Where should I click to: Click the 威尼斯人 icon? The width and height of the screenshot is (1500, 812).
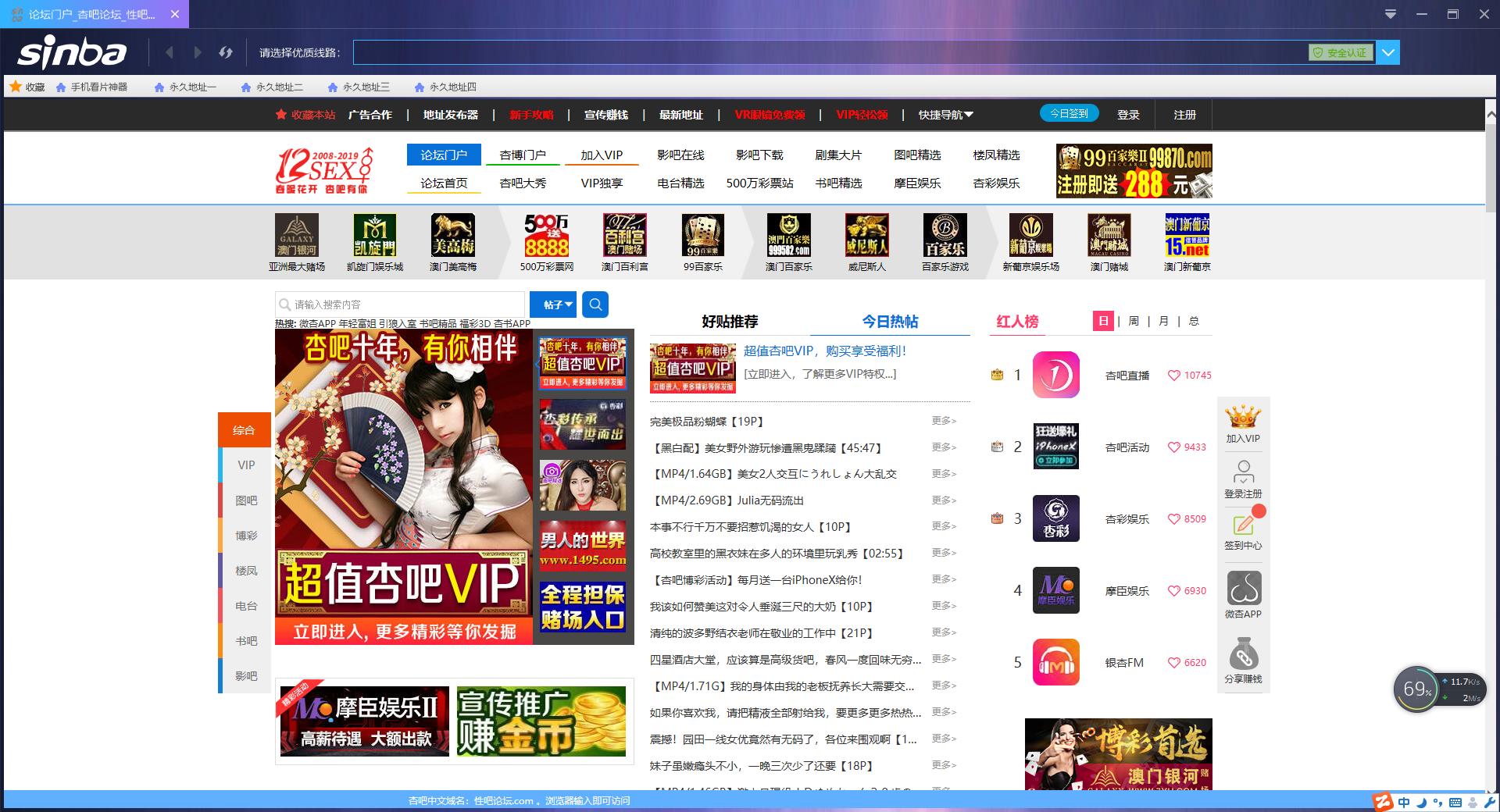click(x=867, y=235)
